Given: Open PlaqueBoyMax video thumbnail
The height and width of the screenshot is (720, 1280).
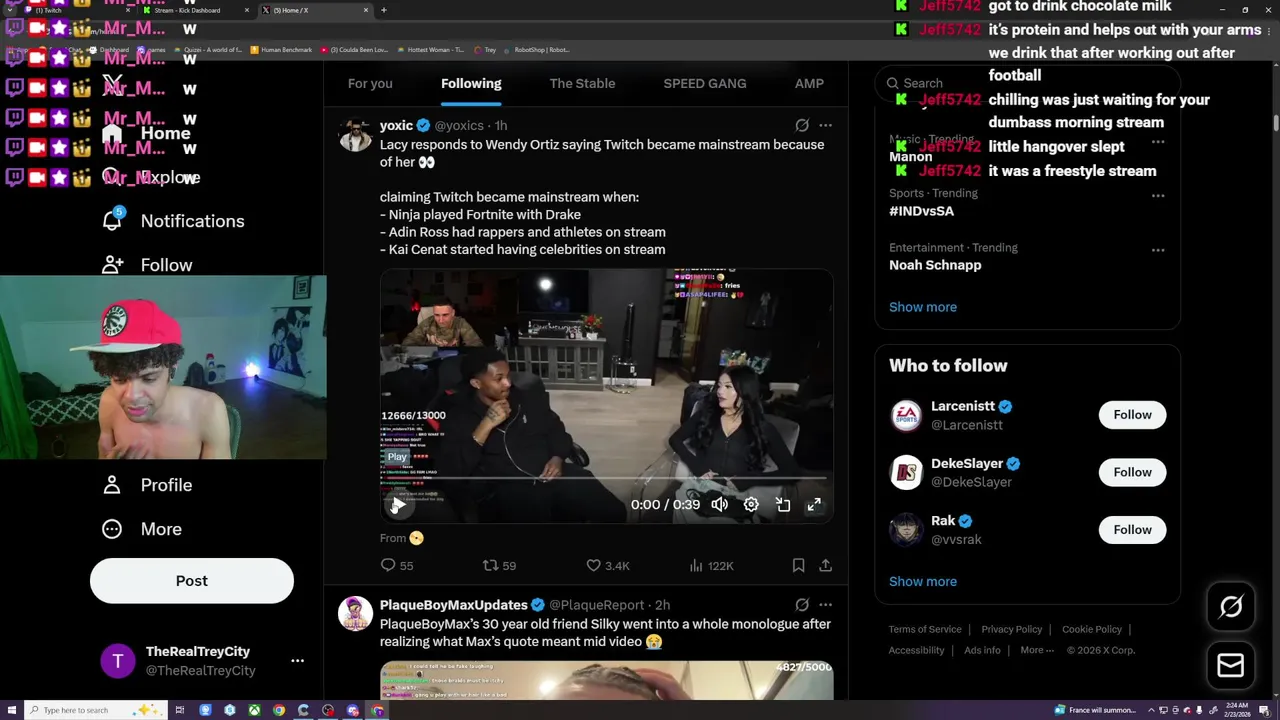Looking at the screenshot, I should [x=606, y=680].
